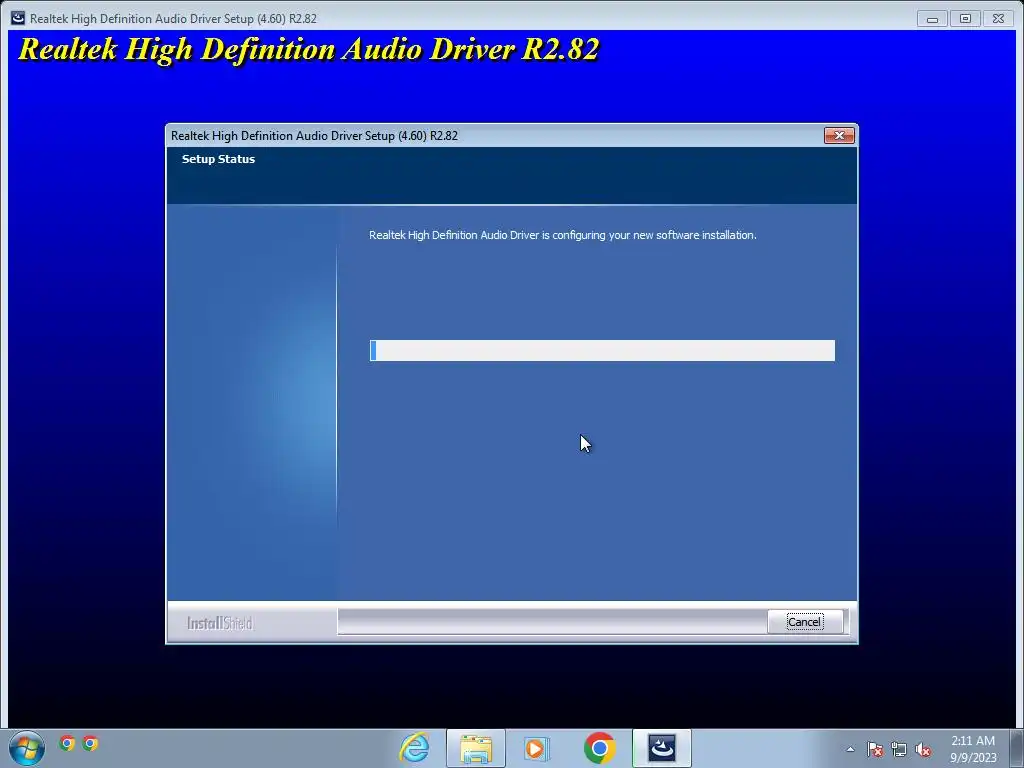The width and height of the screenshot is (1024, 768).
Task: Open Windows Explorer folder icon in taskbar
Action: [x=475, y=748]
